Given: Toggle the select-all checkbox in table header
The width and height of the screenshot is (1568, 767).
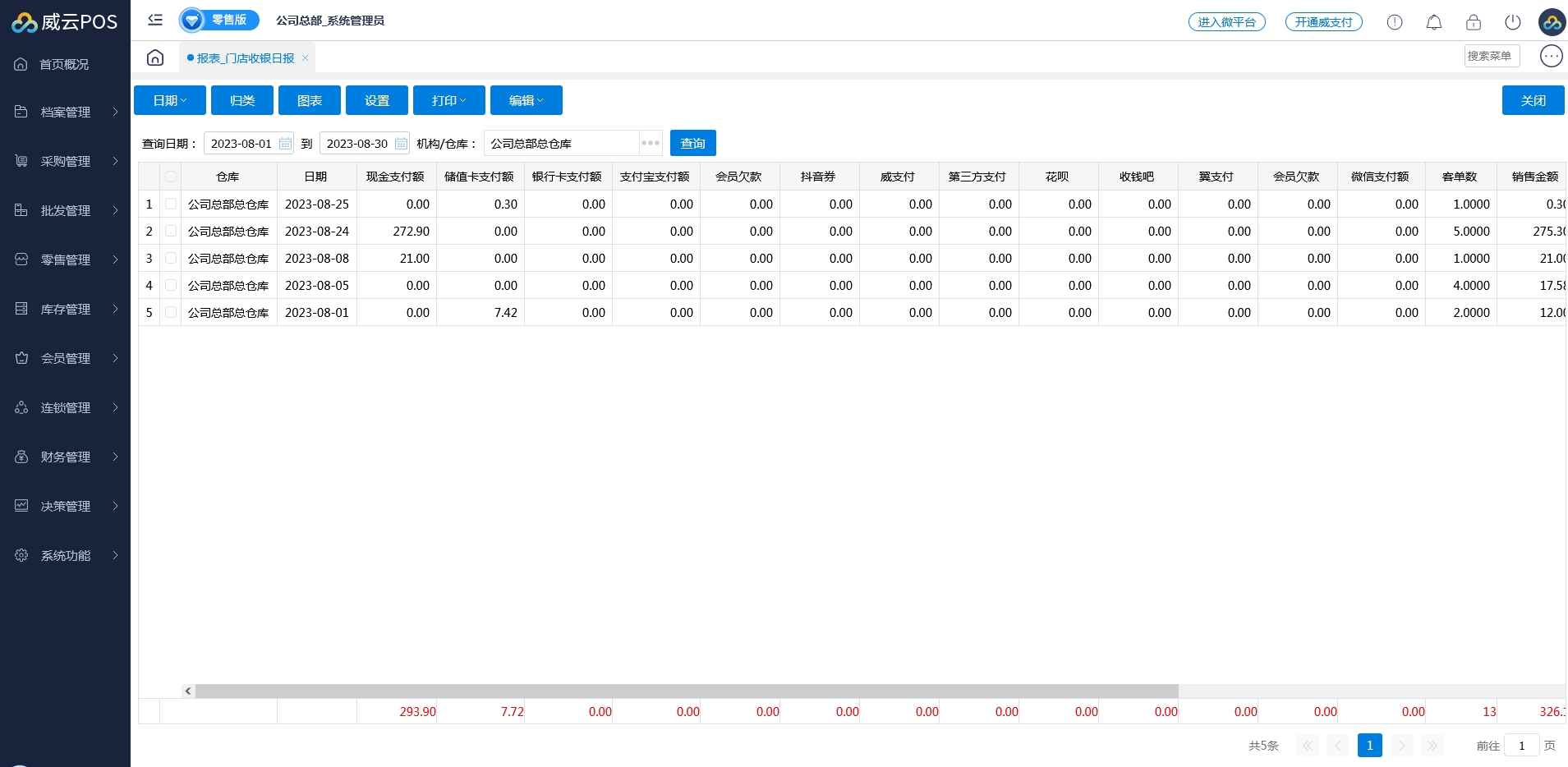Looking at the screenshot, I should coord(171,177).
